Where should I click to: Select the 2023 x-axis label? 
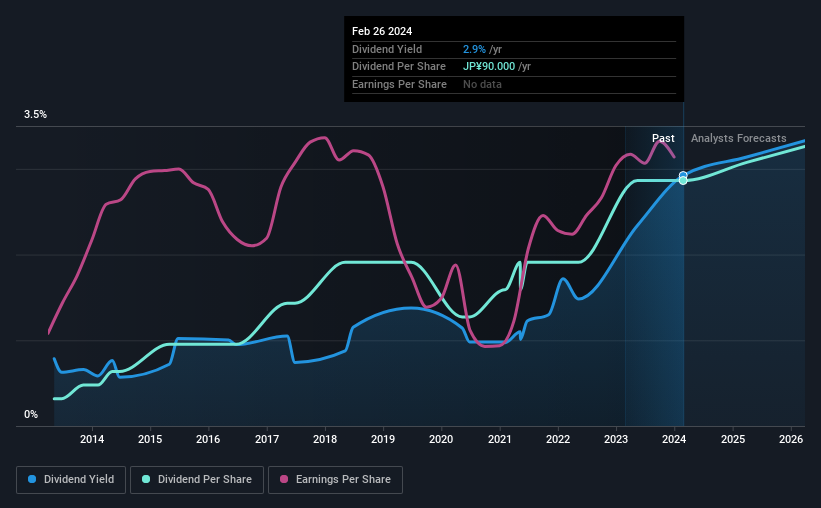(x=616, y=439)
